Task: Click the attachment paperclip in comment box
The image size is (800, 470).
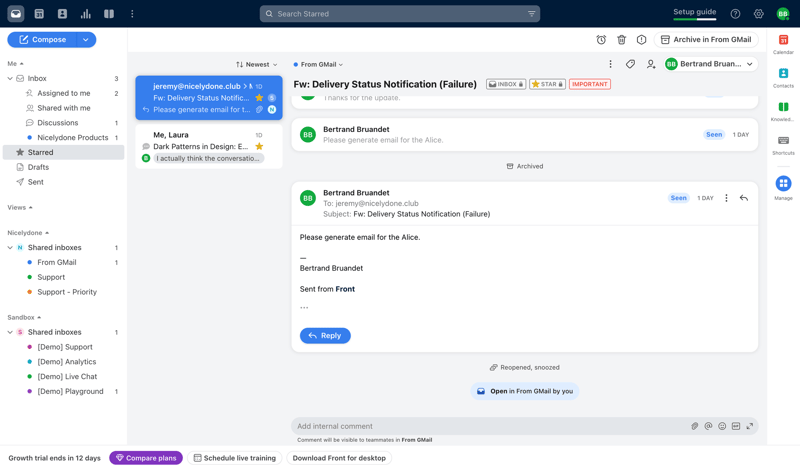Action: pyautogui.click(x=694, y=426)
